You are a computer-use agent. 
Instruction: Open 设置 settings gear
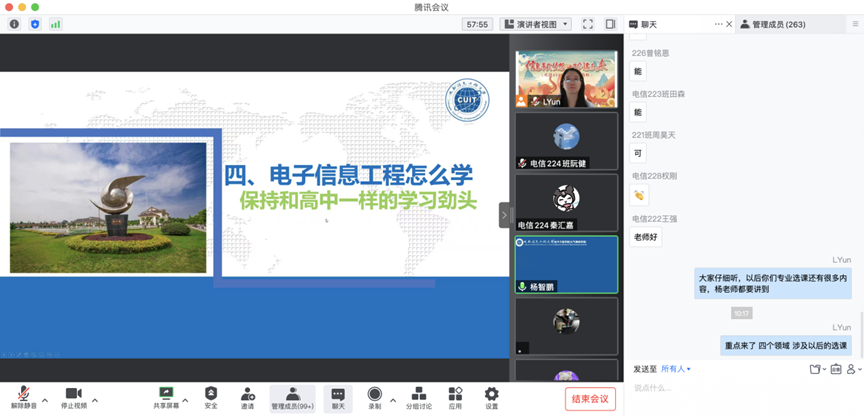coord(491,394)
